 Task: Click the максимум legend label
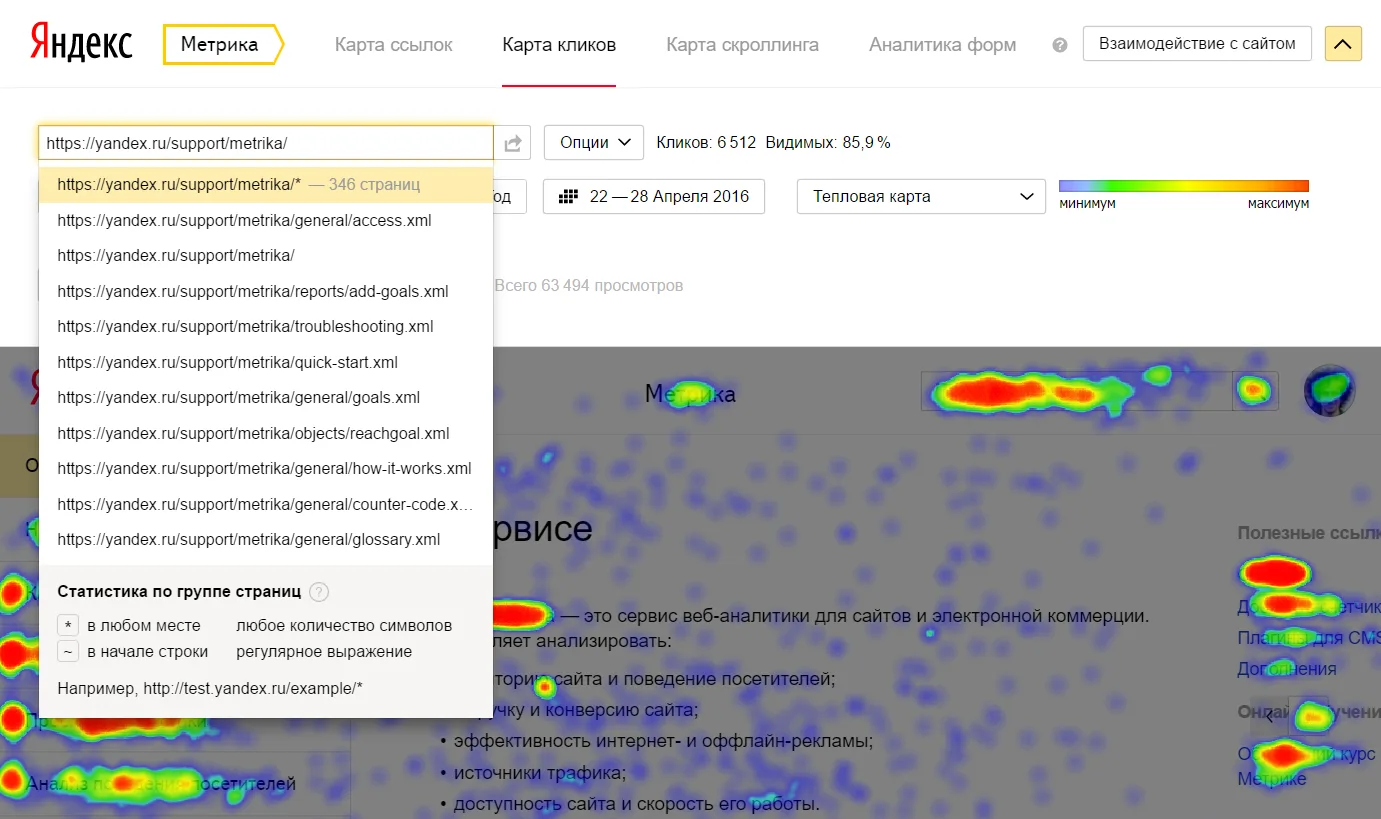coord(1278,204)
